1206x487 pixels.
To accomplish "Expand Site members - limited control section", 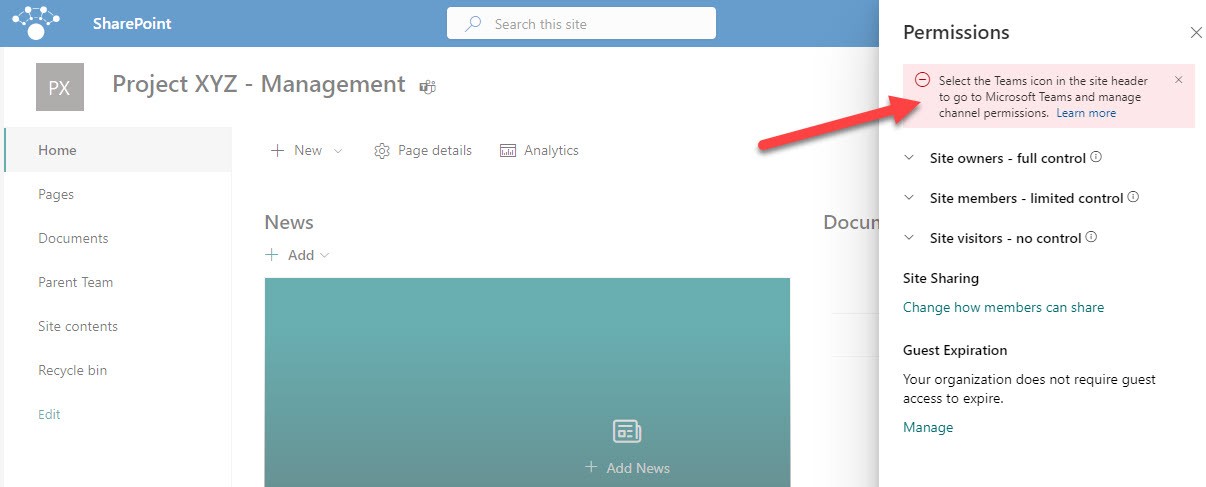I will [x=909, y=198].
